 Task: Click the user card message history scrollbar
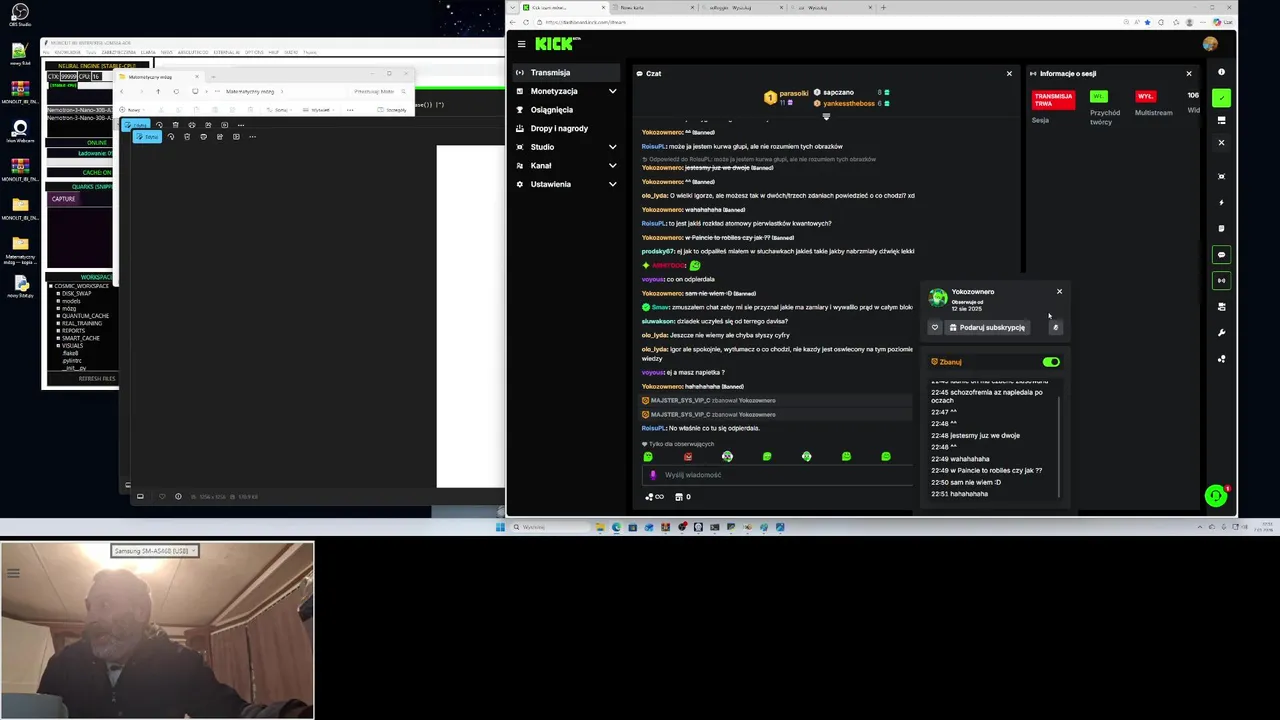coord(1059,445)
